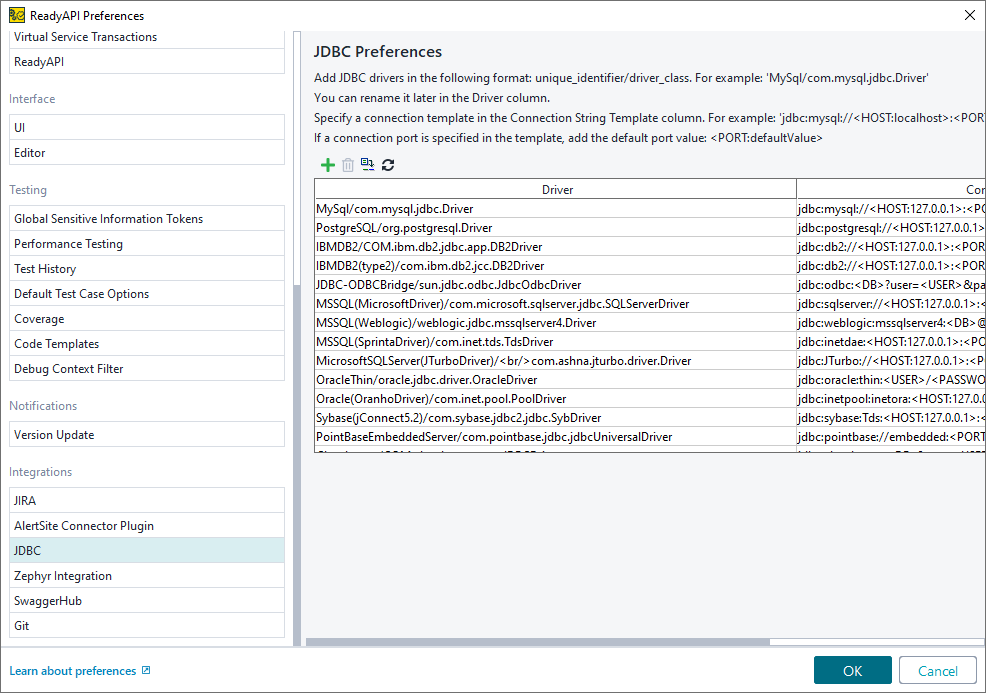Add a new JDBC driver
The image size is (986, 693).
pos(327,164)
